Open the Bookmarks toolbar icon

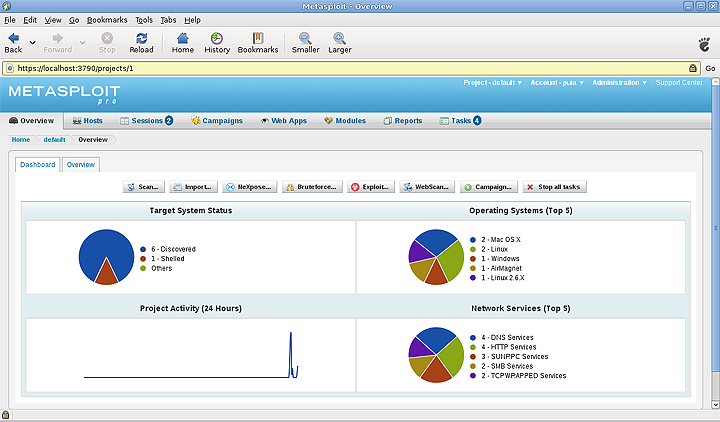(258, 38)
